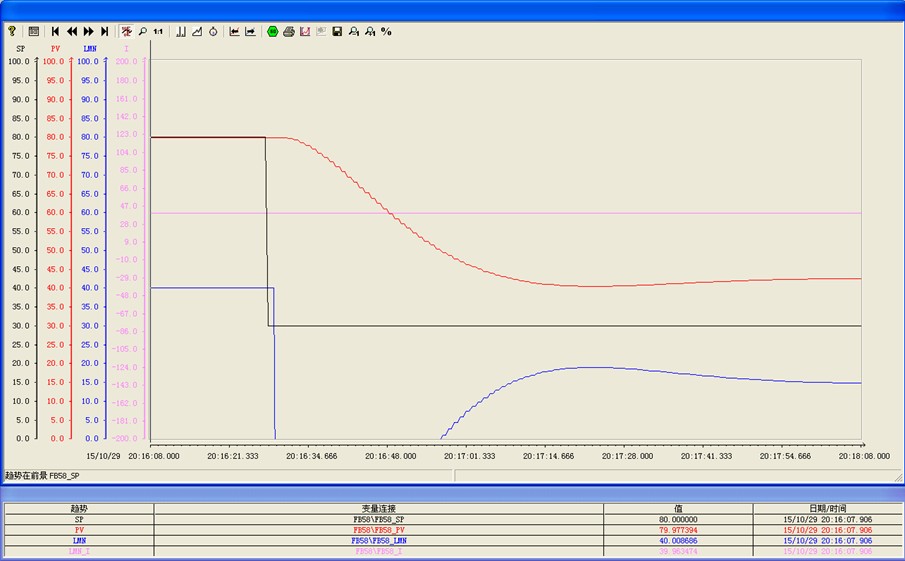Viewport: 905px width, 561px height.
Task: Click the 变量连接 column header
Action: 379,508
